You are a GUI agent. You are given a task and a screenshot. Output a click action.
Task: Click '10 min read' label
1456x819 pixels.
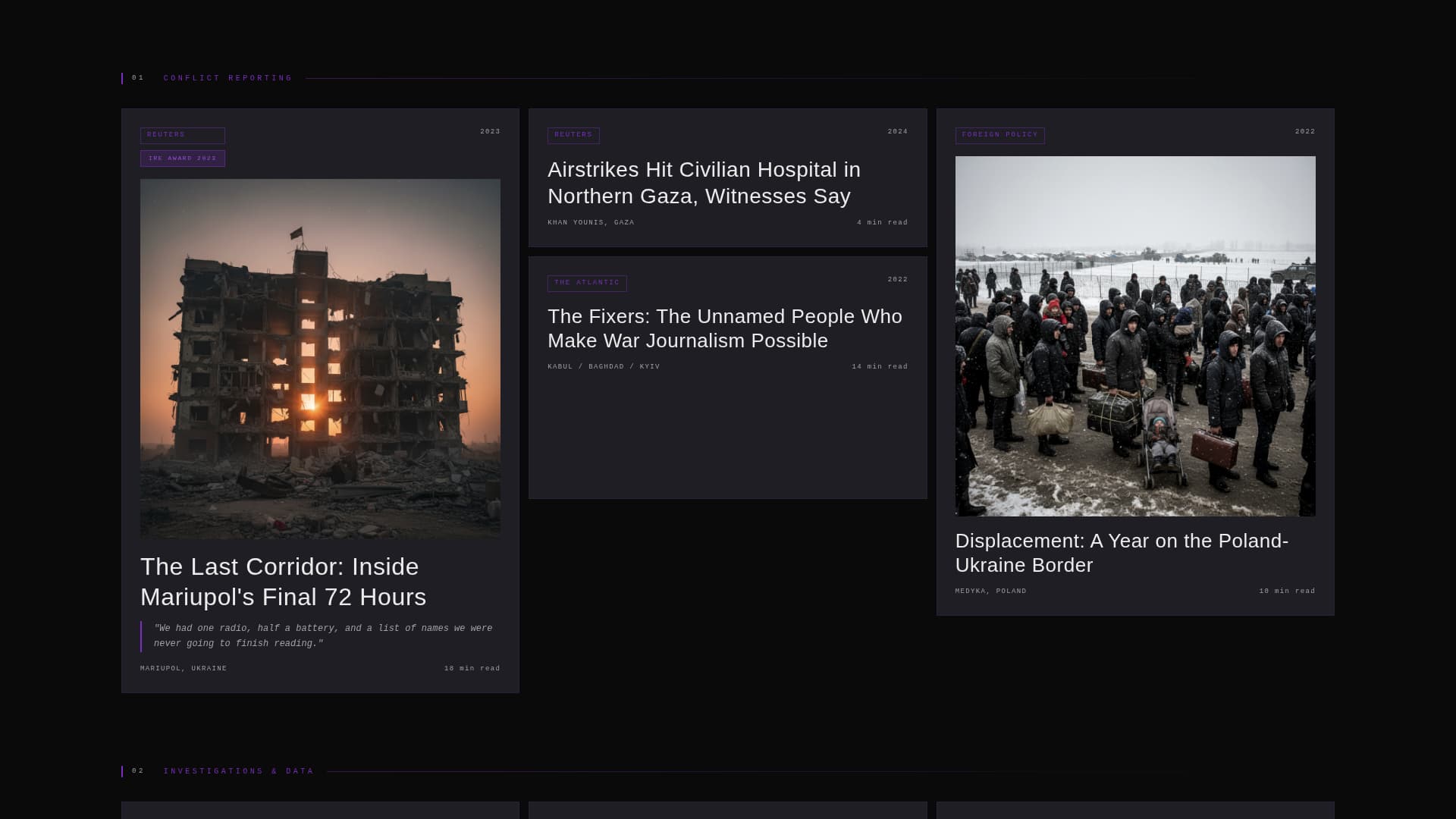point(1287,591)
